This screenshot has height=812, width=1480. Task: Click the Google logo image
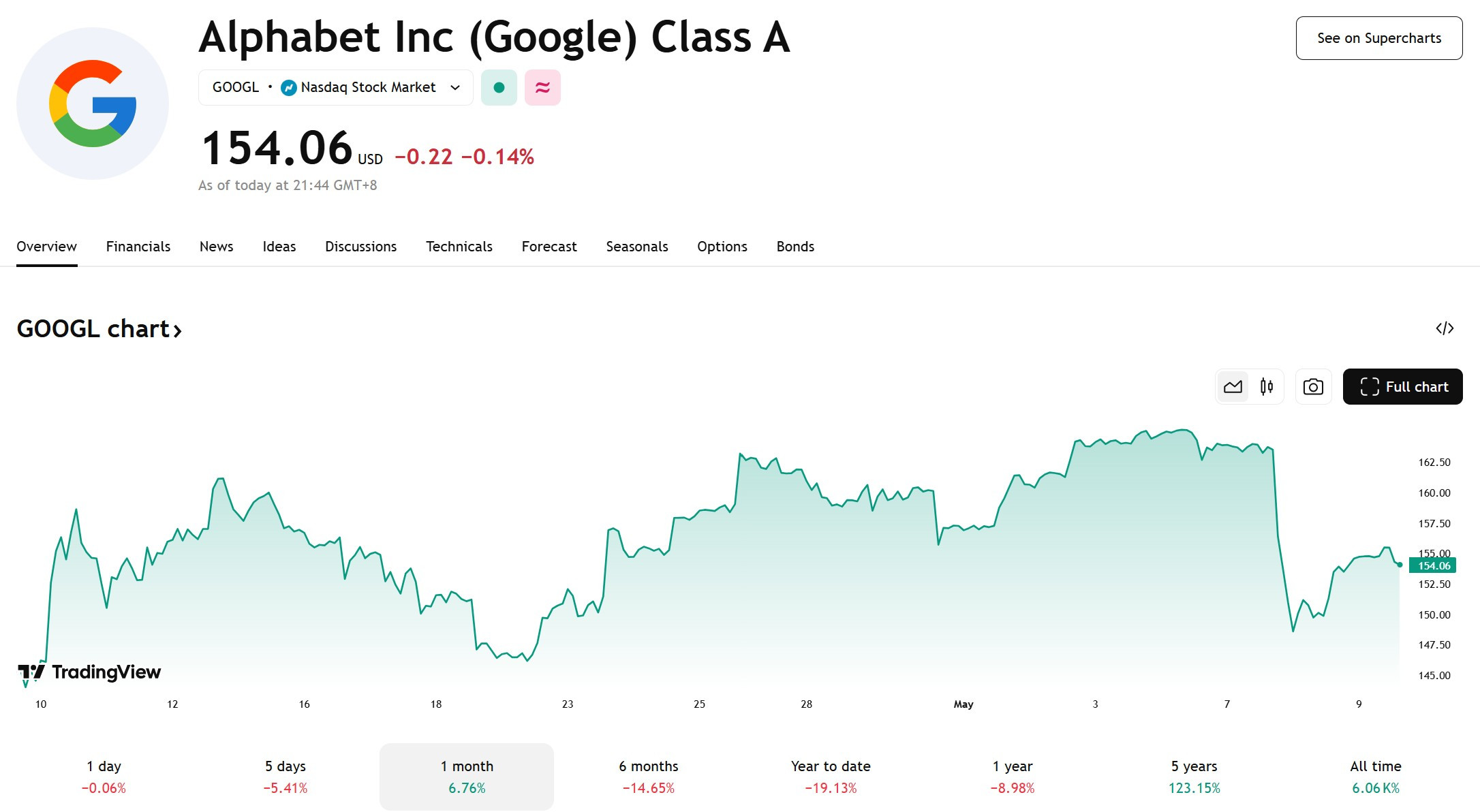[93, 104]
